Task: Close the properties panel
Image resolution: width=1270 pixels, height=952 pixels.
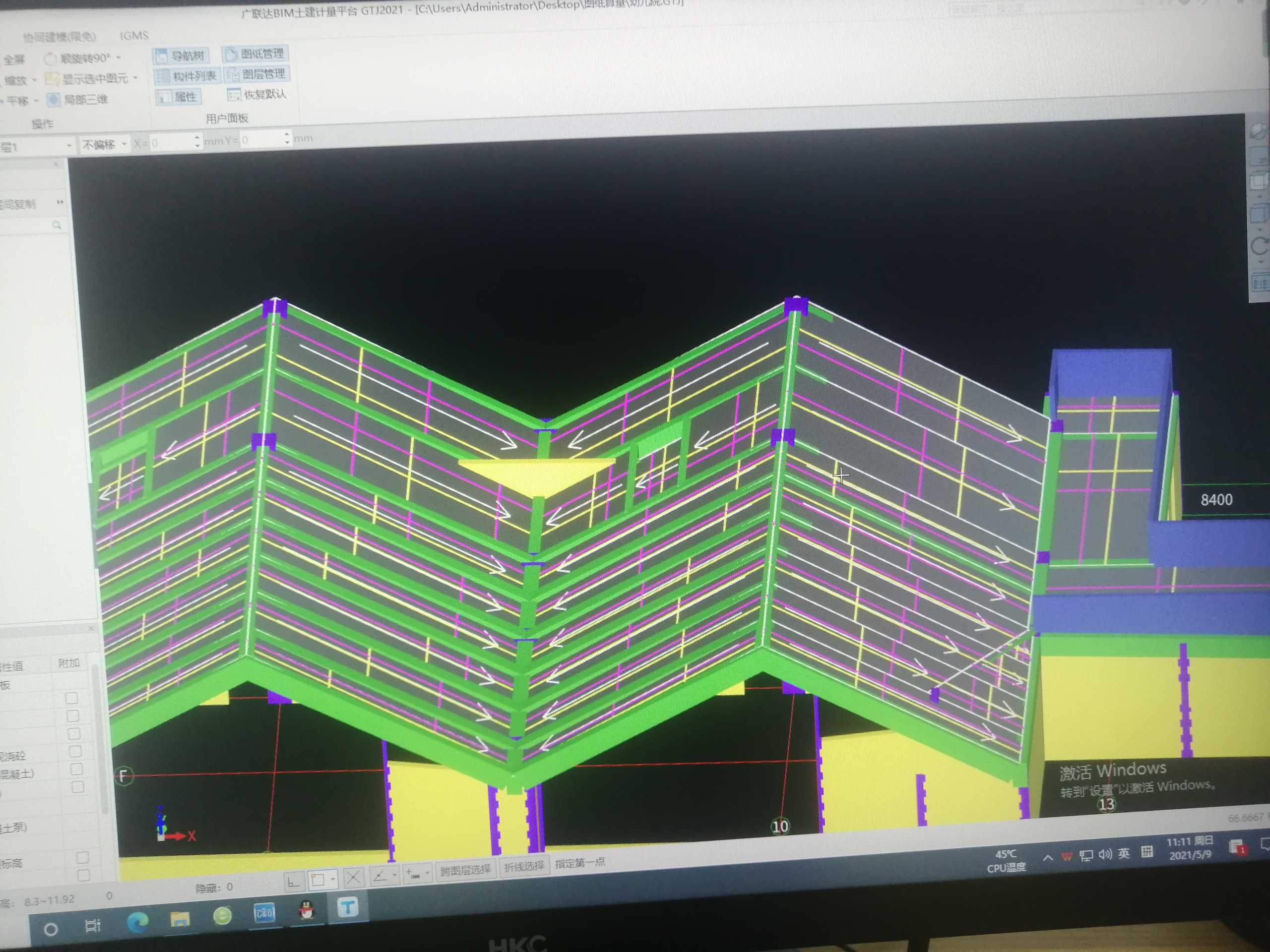Action: tap(91, 629)
